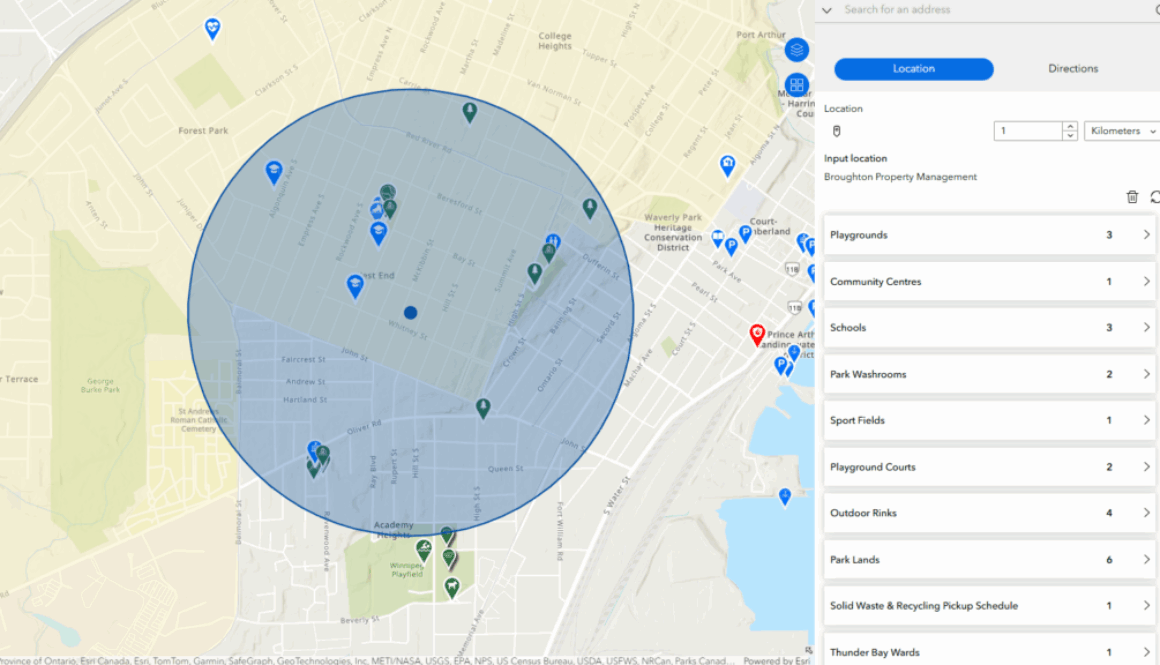The image size is (1160, 665).
Task: Click the blue center dot of the buffer
Action: point(410,312)
